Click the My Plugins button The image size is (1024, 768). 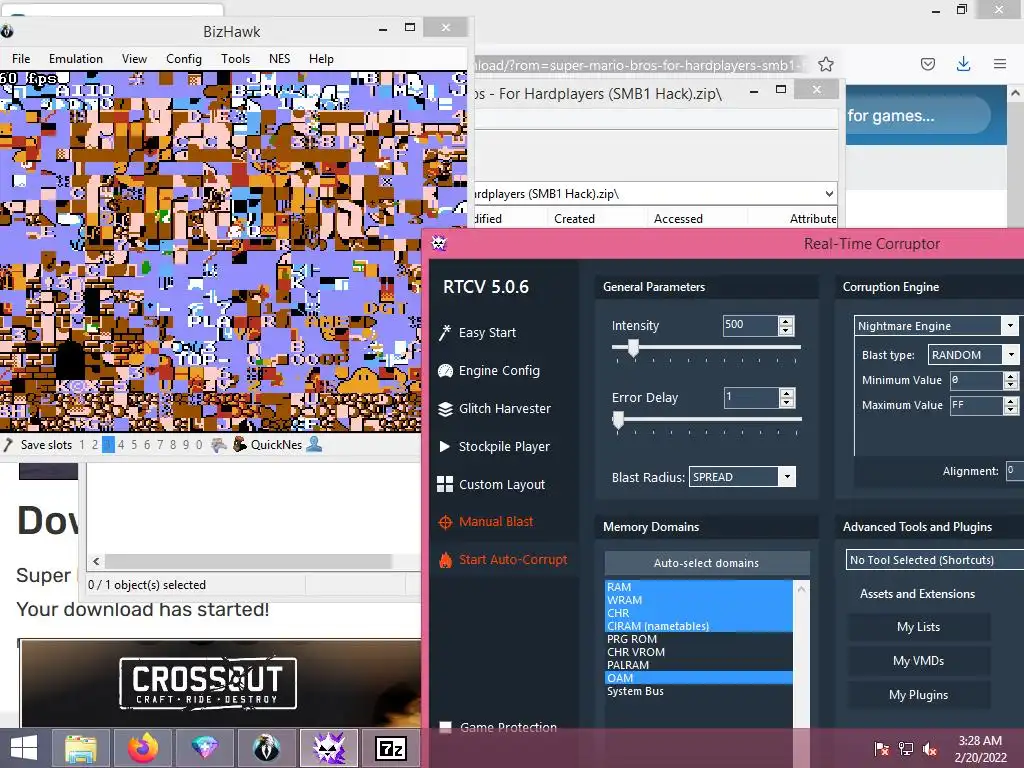(918, 695)
